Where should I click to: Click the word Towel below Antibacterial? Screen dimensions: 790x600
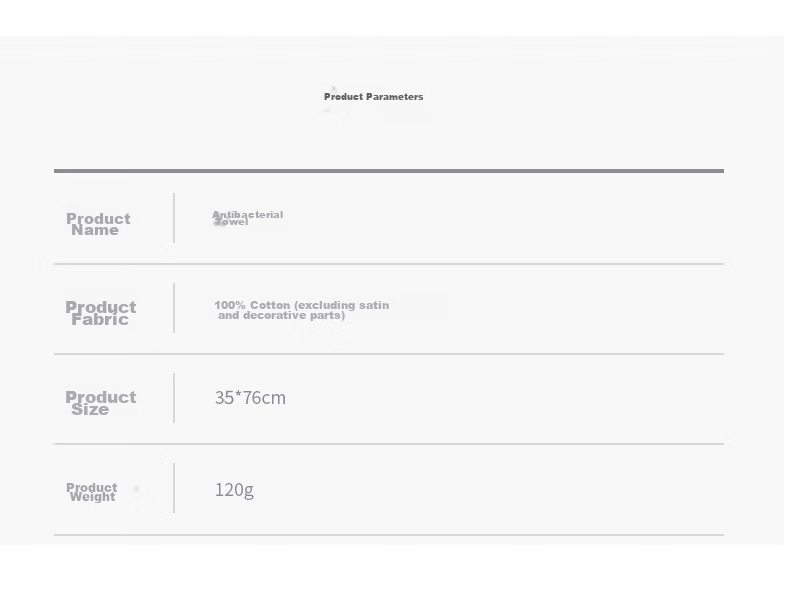[232, 222]
